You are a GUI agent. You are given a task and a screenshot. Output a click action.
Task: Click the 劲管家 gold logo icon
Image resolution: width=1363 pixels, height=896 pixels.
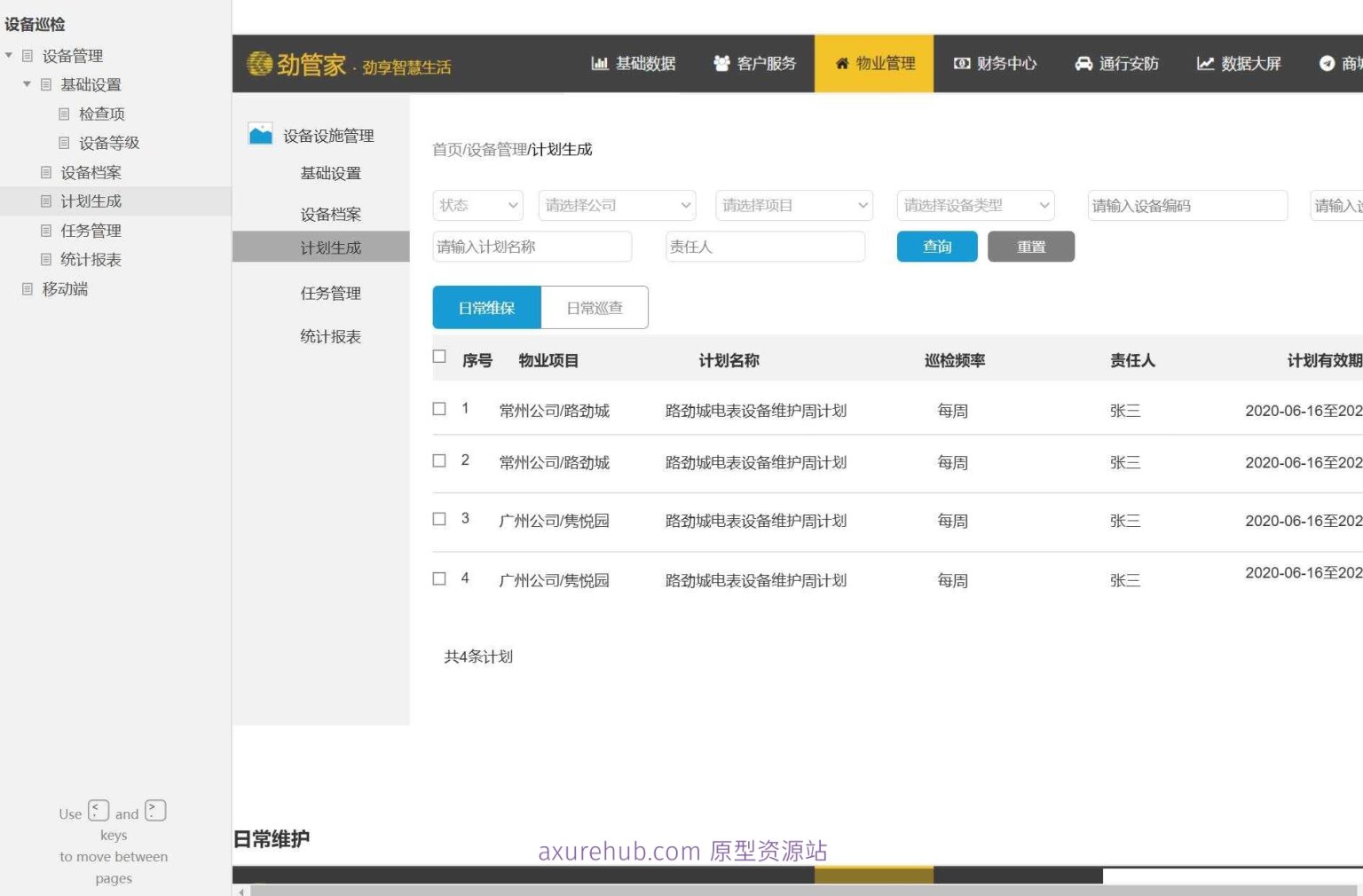pyautogui.click(x=259, y=64)
